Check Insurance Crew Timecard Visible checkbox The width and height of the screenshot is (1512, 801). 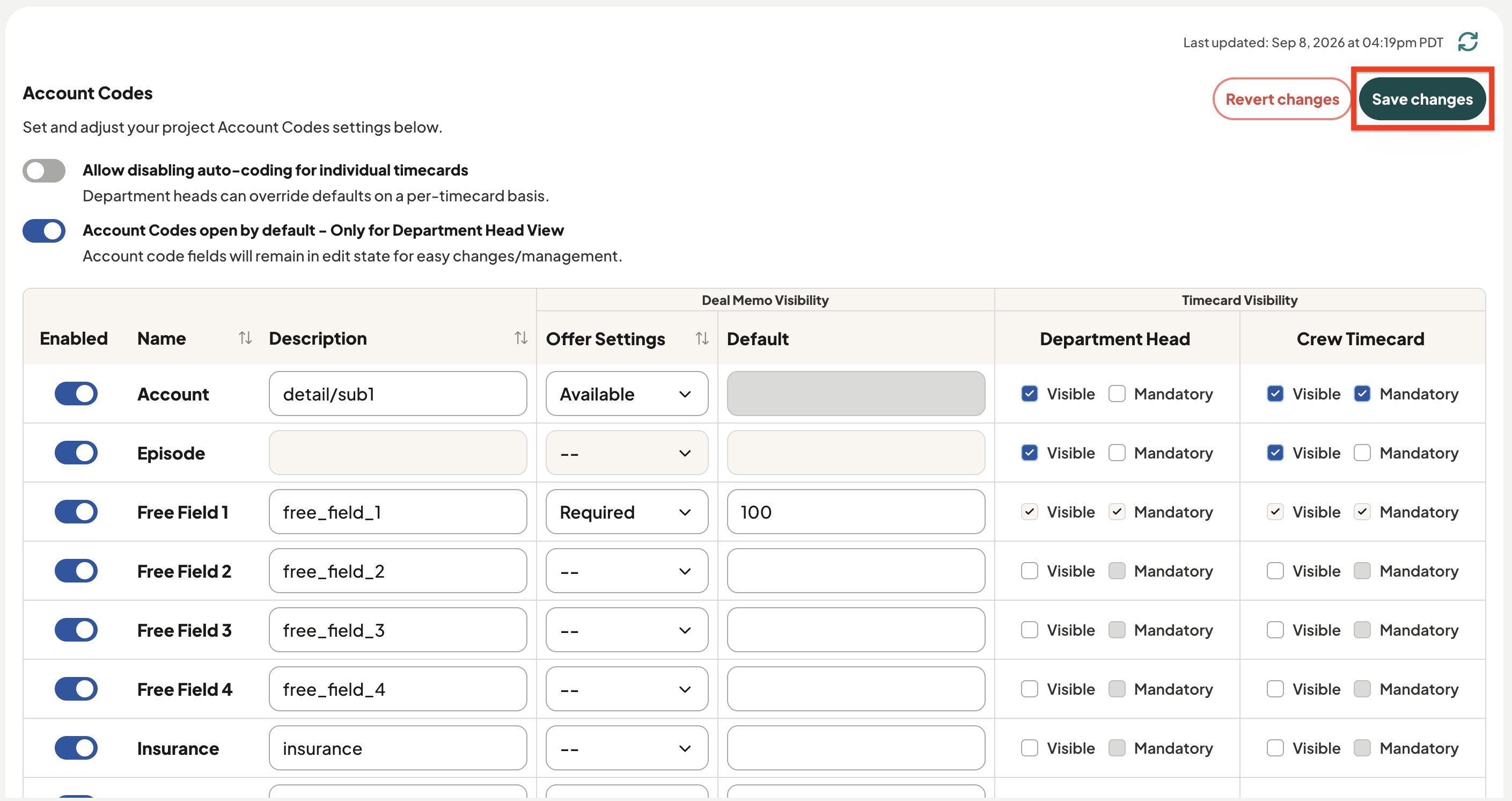(1274, 748)
